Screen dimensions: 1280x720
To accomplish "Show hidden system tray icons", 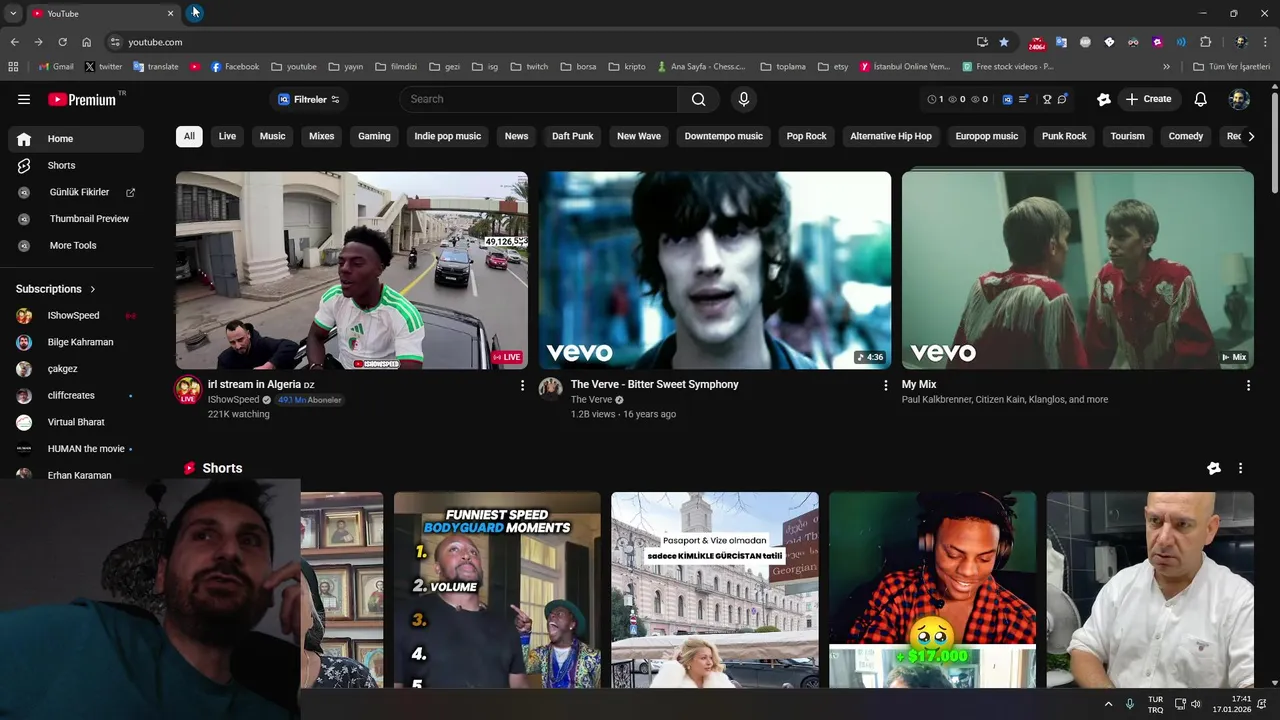I will [1108, 704].
